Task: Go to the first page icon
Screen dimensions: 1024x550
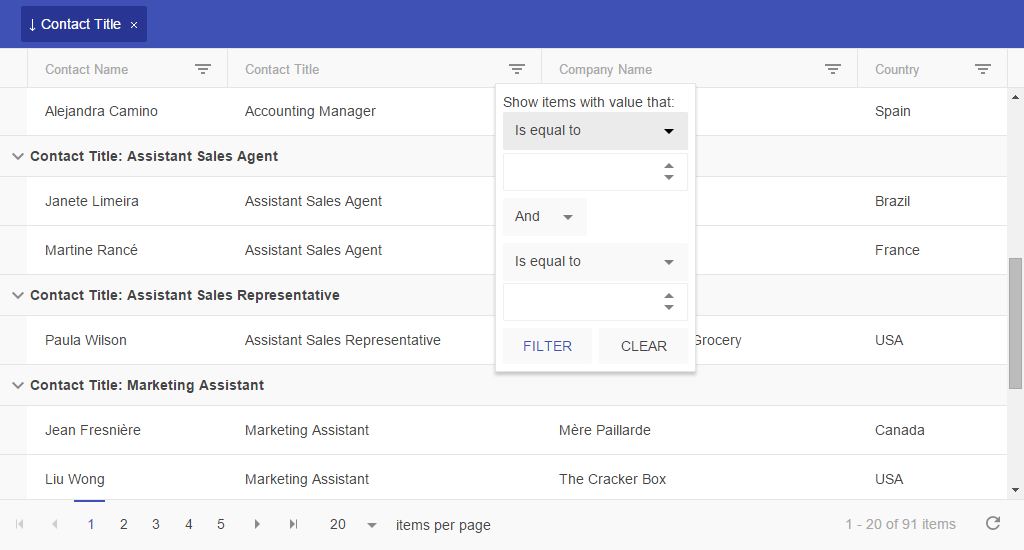Action: [x=20, y=524]
